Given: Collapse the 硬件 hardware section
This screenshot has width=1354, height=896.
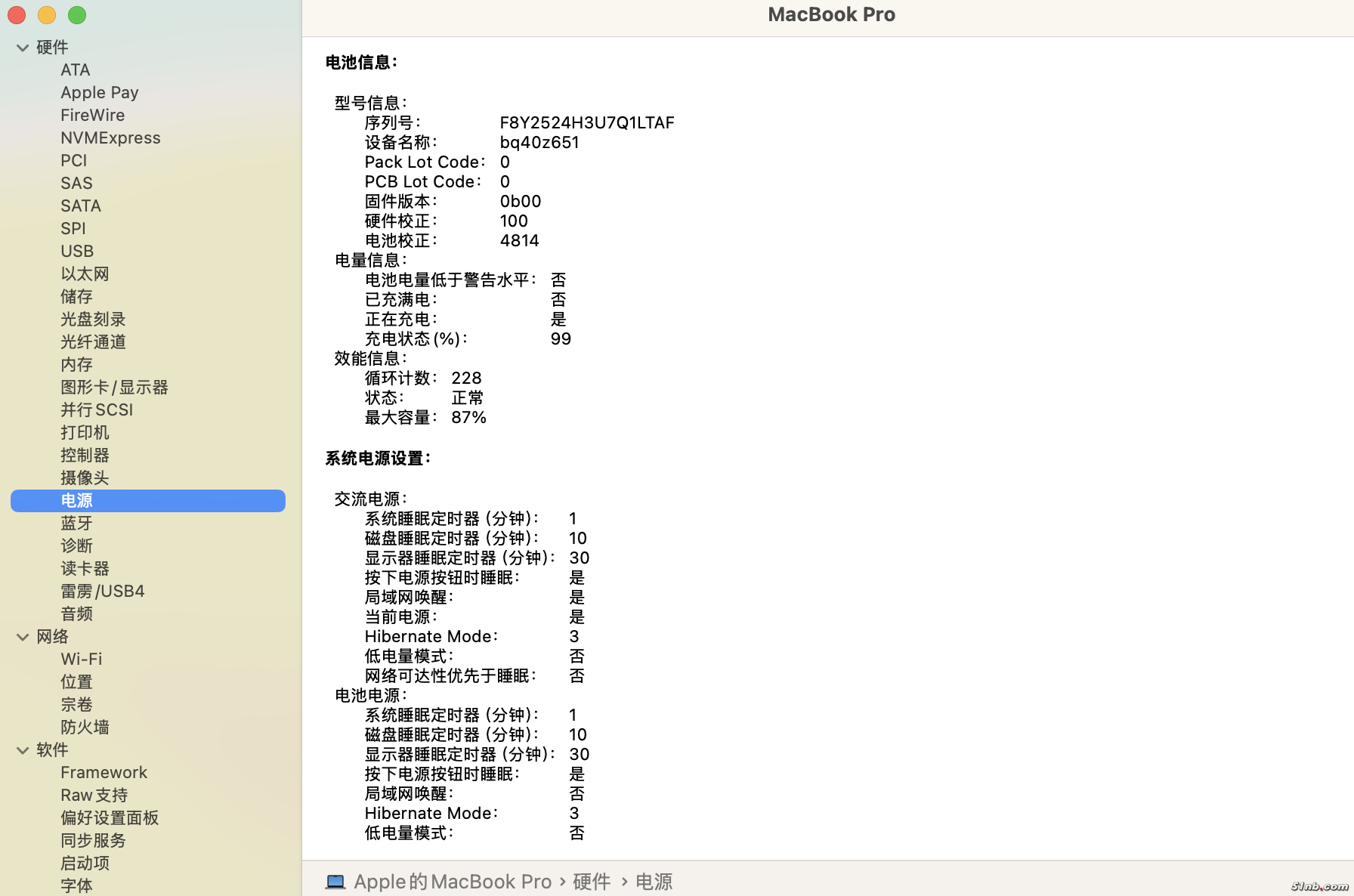Looking at the screenshot, I should point(22,47).
